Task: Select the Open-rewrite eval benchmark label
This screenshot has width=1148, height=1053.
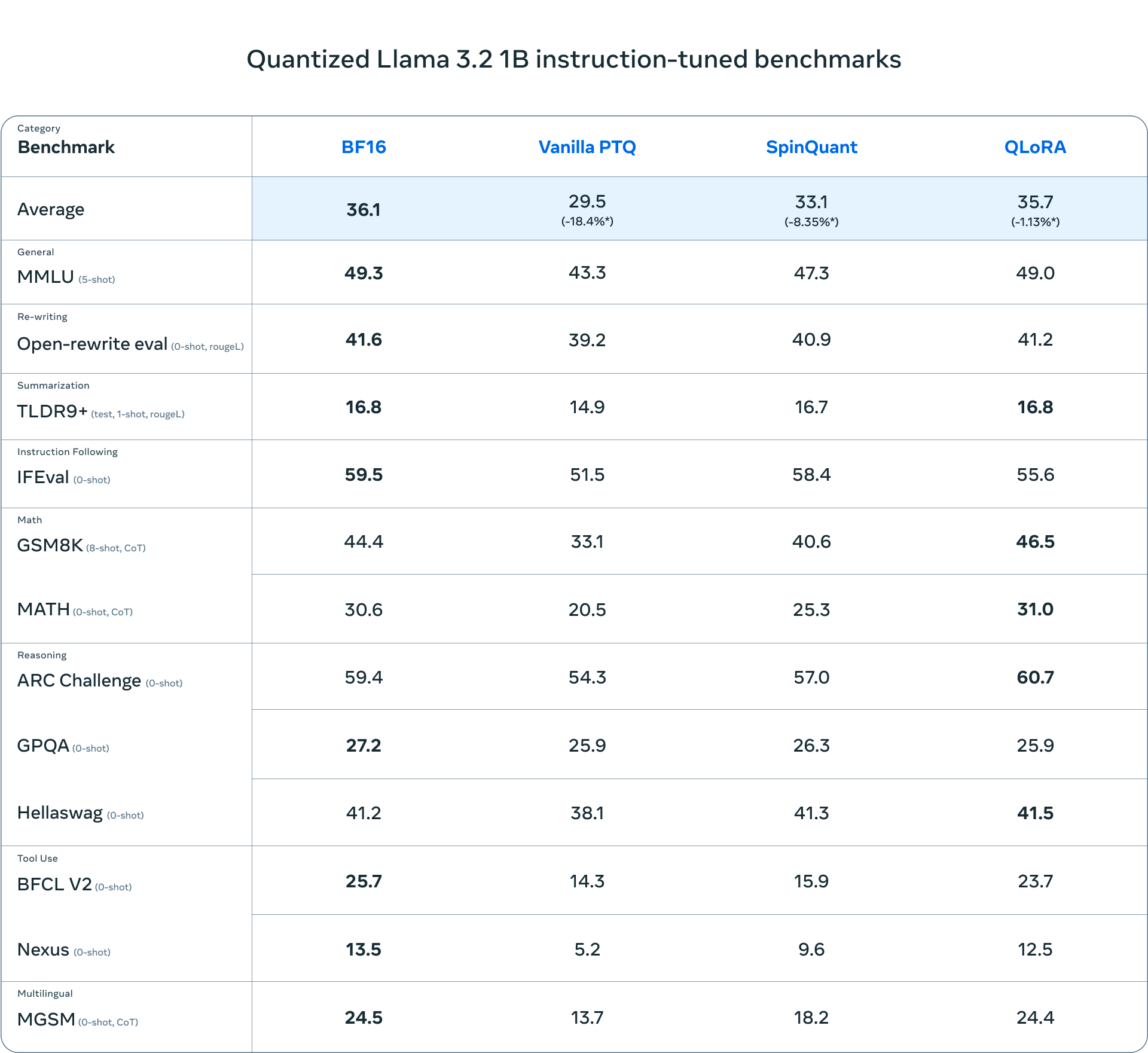Action: [92, 344]
